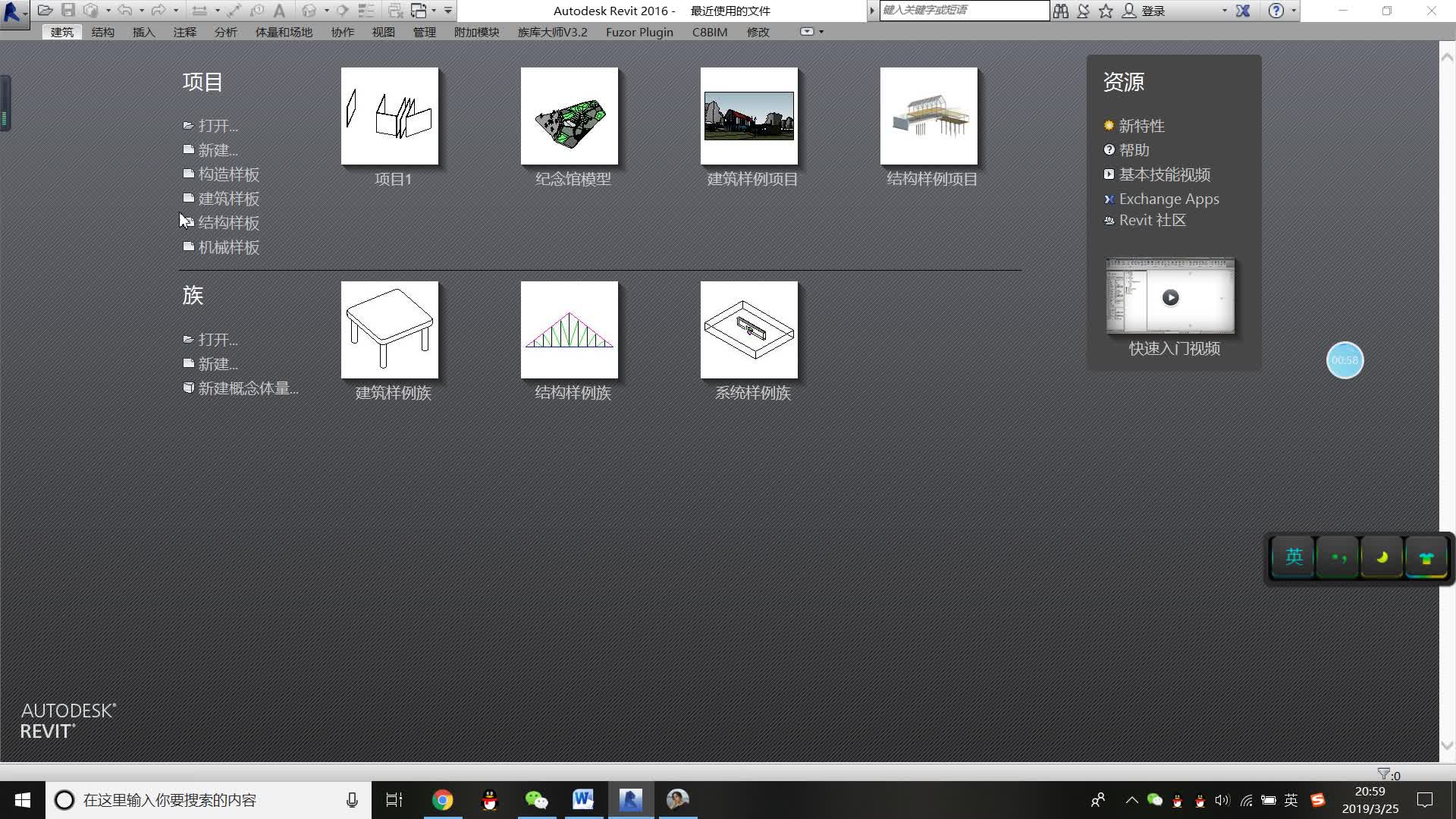This screenshot has height=819, width=1456.
Task: Switch to the 体量和场地 ribbon tab
Action: (284, 32)
